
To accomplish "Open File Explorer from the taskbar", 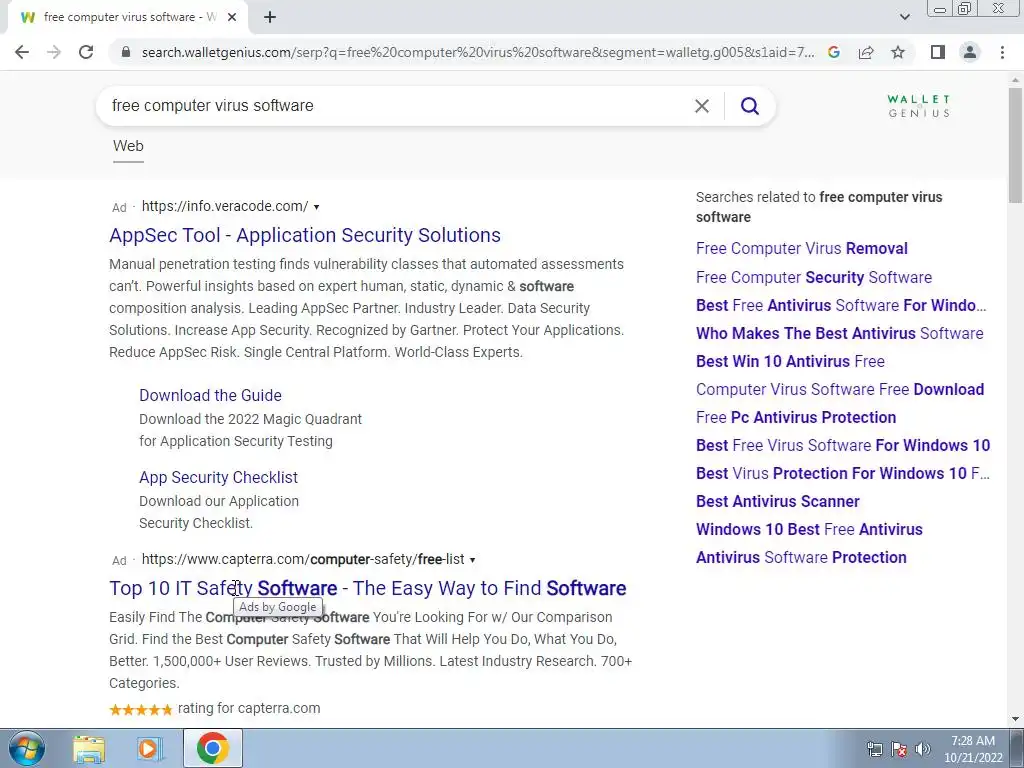I will (x=89, y=748).
